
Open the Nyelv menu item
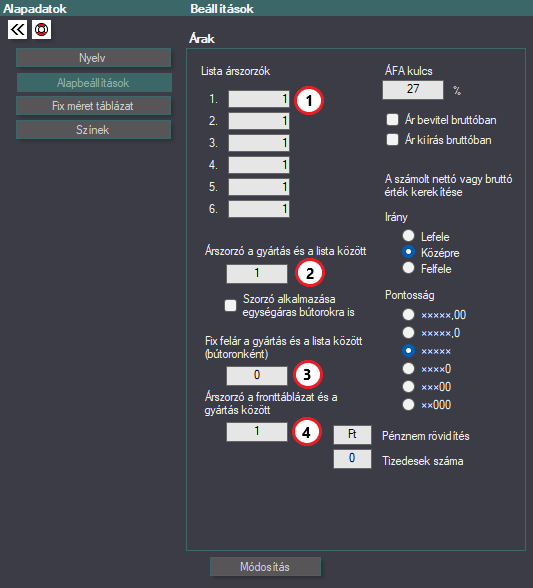coord(93,58)
